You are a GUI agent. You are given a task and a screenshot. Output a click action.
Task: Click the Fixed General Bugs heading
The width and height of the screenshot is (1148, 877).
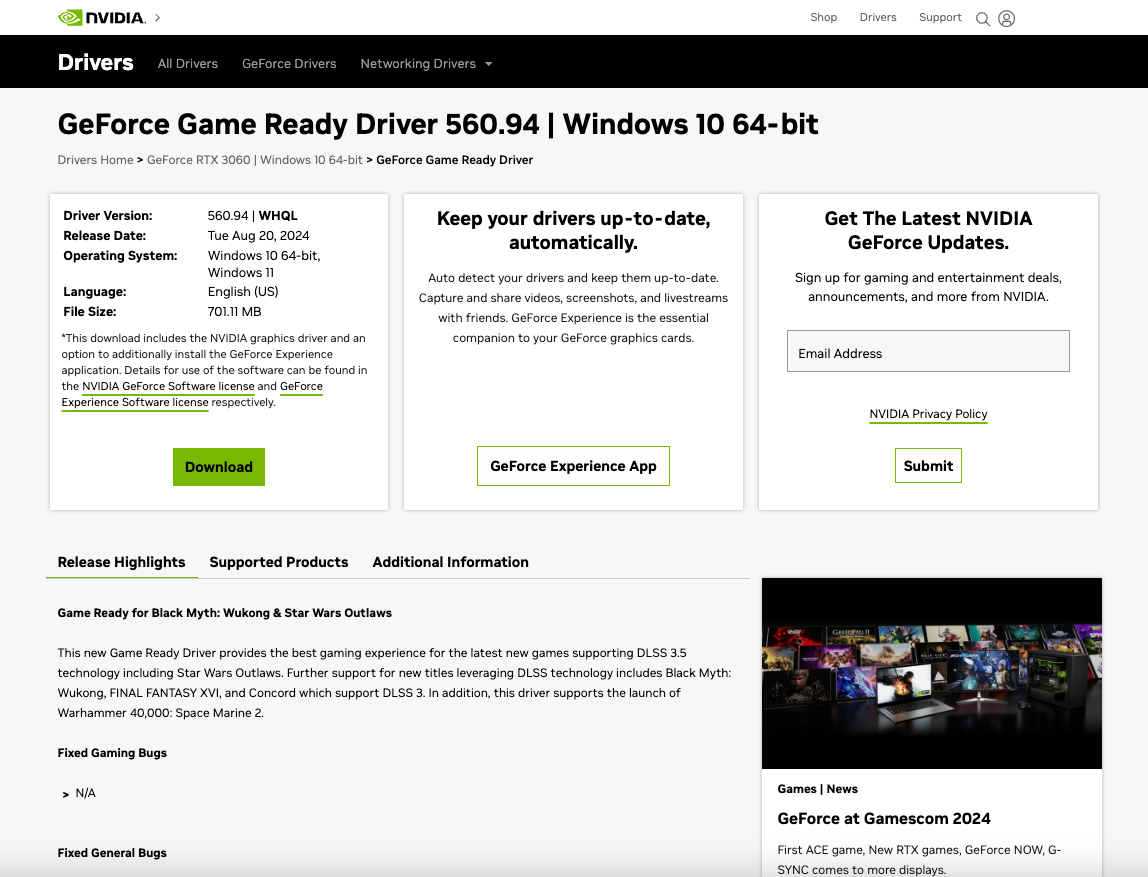click(112, 853)
